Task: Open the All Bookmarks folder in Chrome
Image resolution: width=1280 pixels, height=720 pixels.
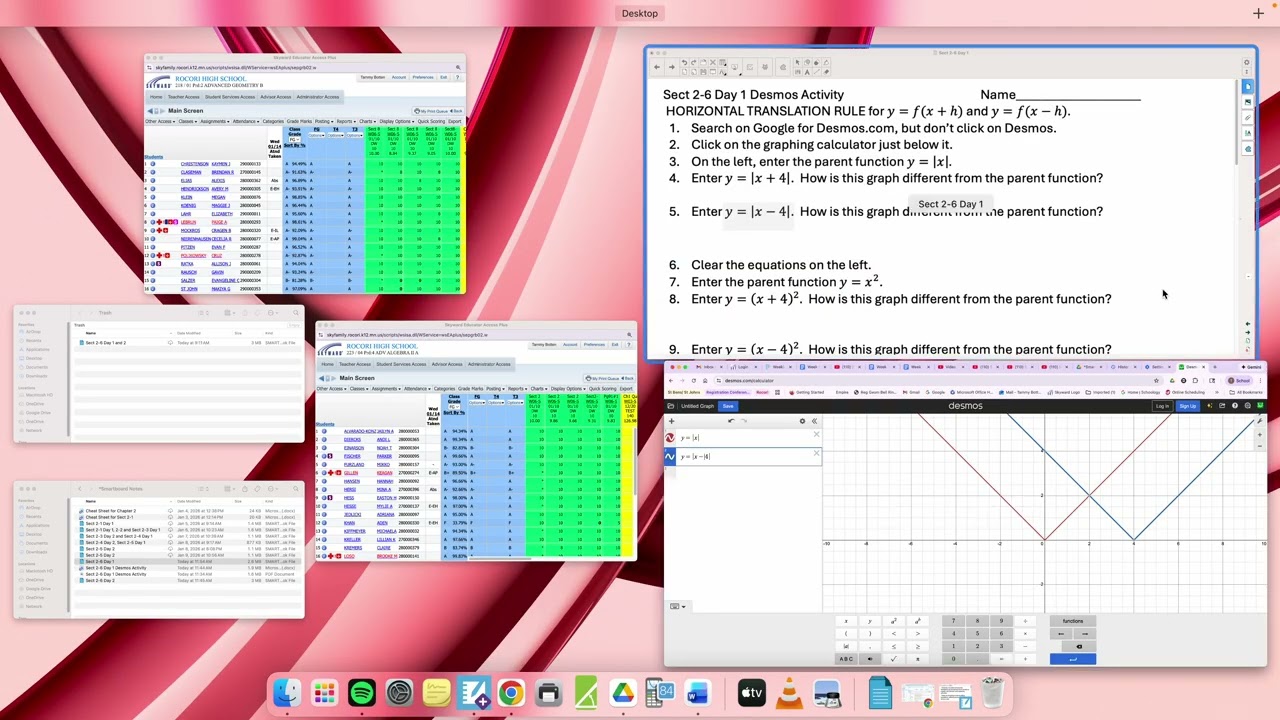Action: pyautogui.click(x=1247, y=392)
